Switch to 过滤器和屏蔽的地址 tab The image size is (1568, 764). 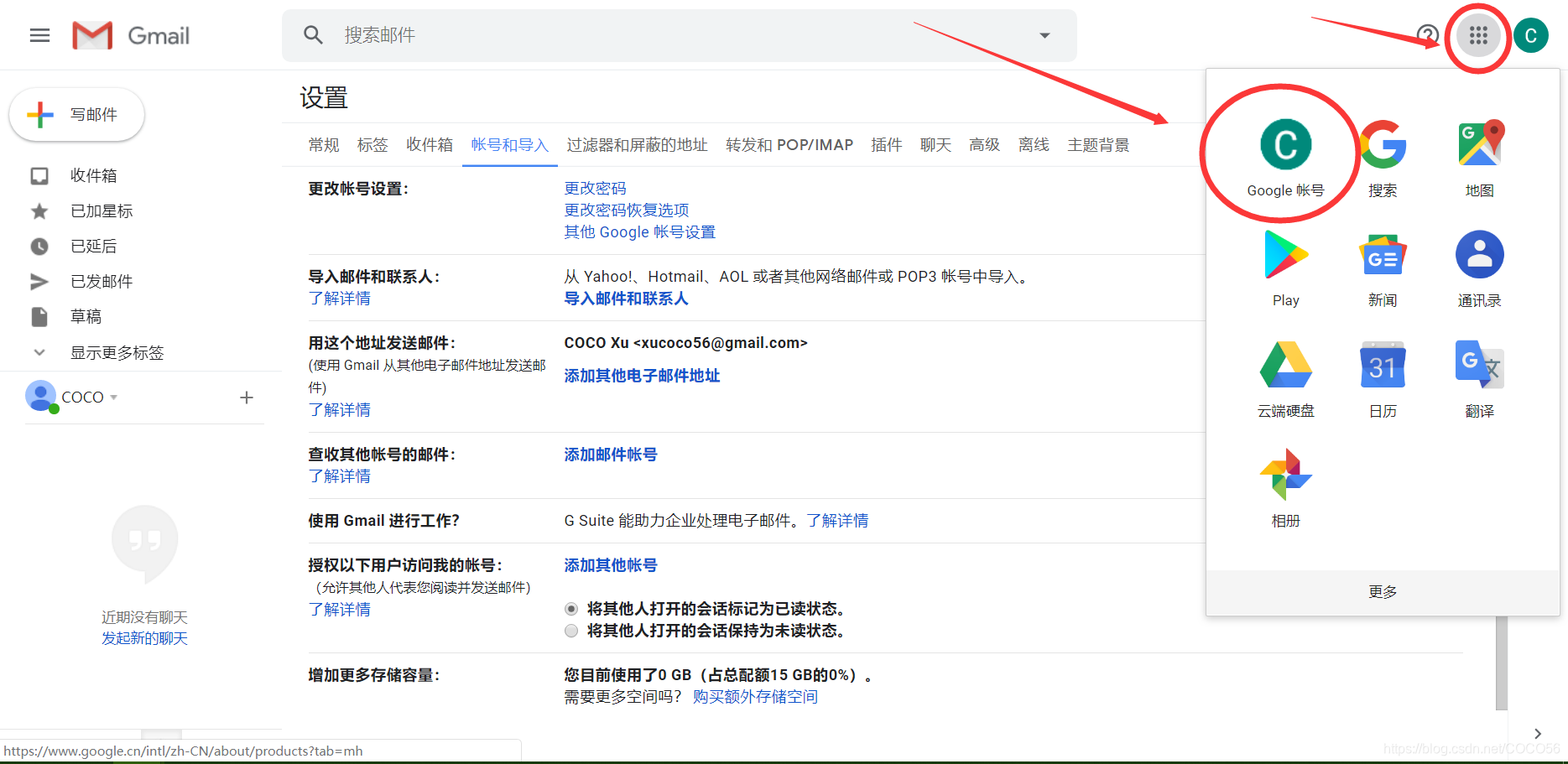tap(637, 145)
